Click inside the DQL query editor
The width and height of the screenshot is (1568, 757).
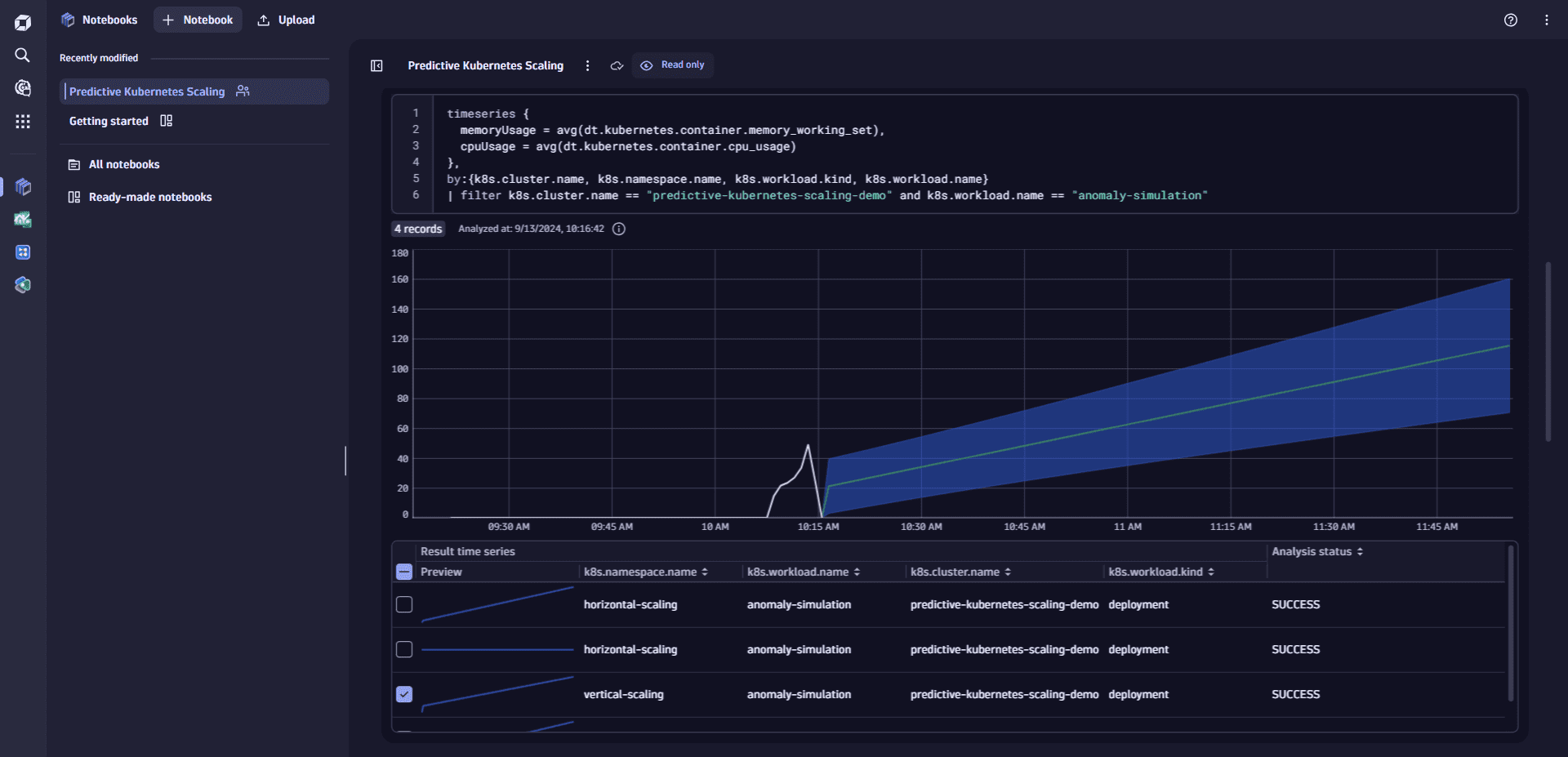pyautogui.click(x=955, y=154)
